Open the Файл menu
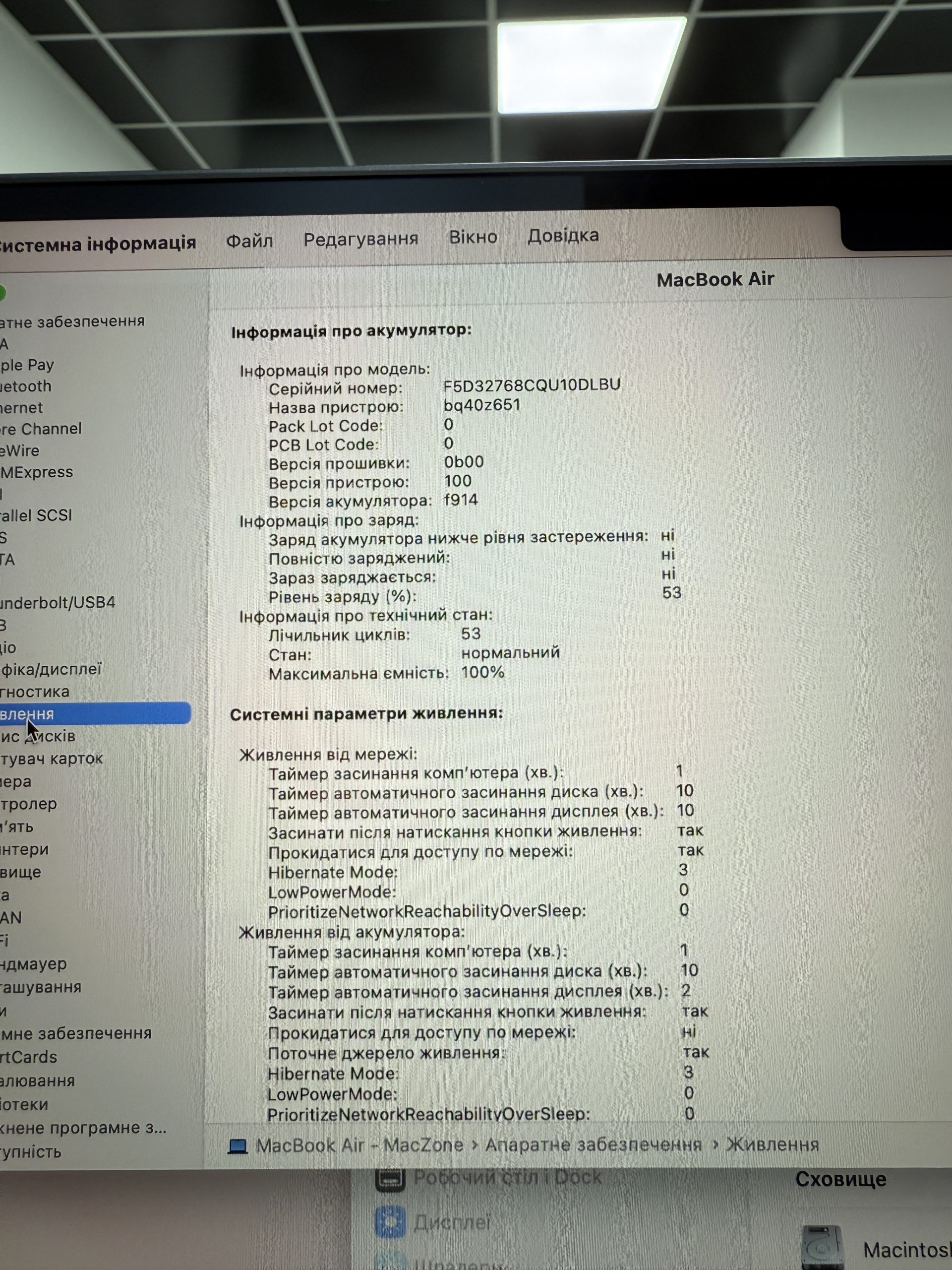The width and height of the screenshot is (952, 1270). click(249, 240)
